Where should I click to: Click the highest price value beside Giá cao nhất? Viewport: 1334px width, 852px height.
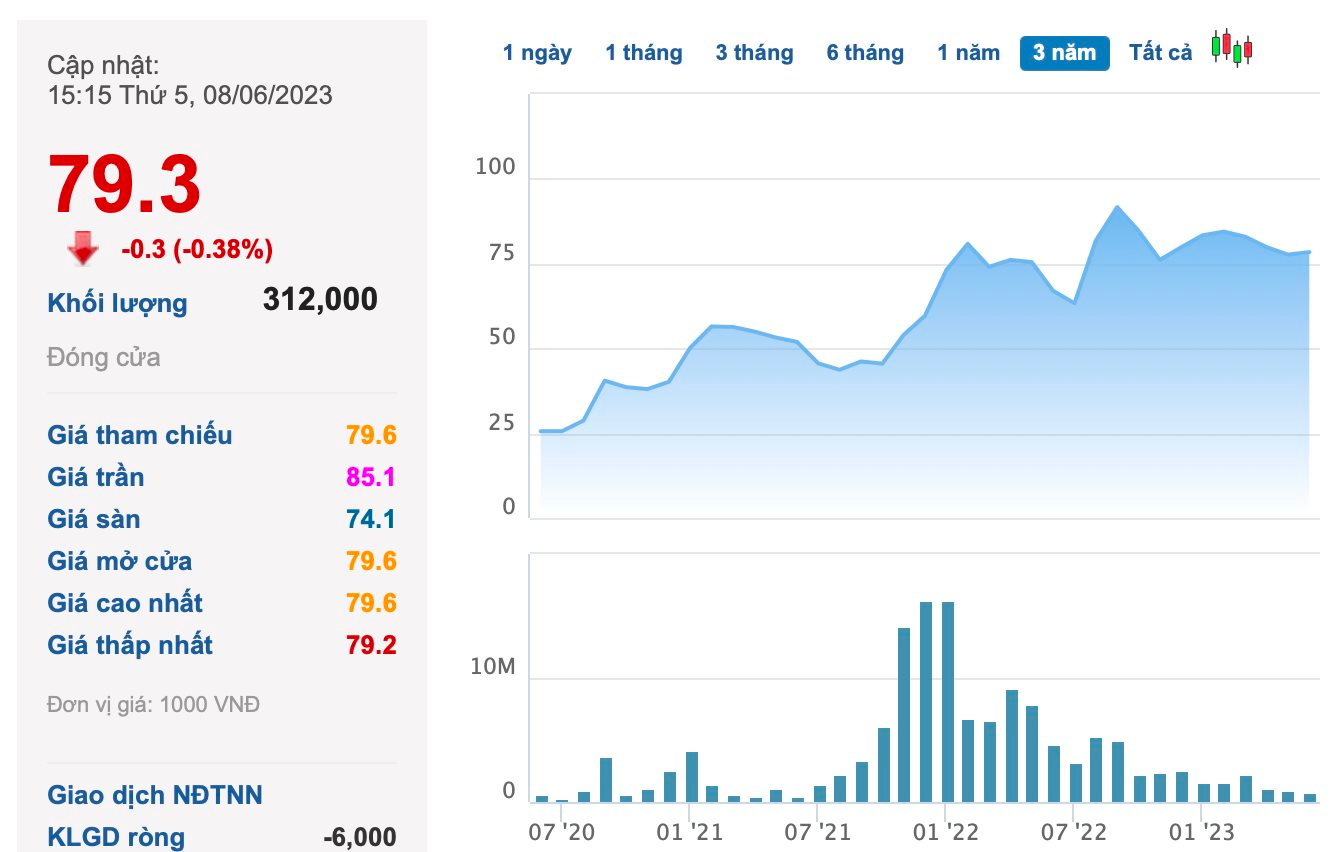click(x=372, y=603)
